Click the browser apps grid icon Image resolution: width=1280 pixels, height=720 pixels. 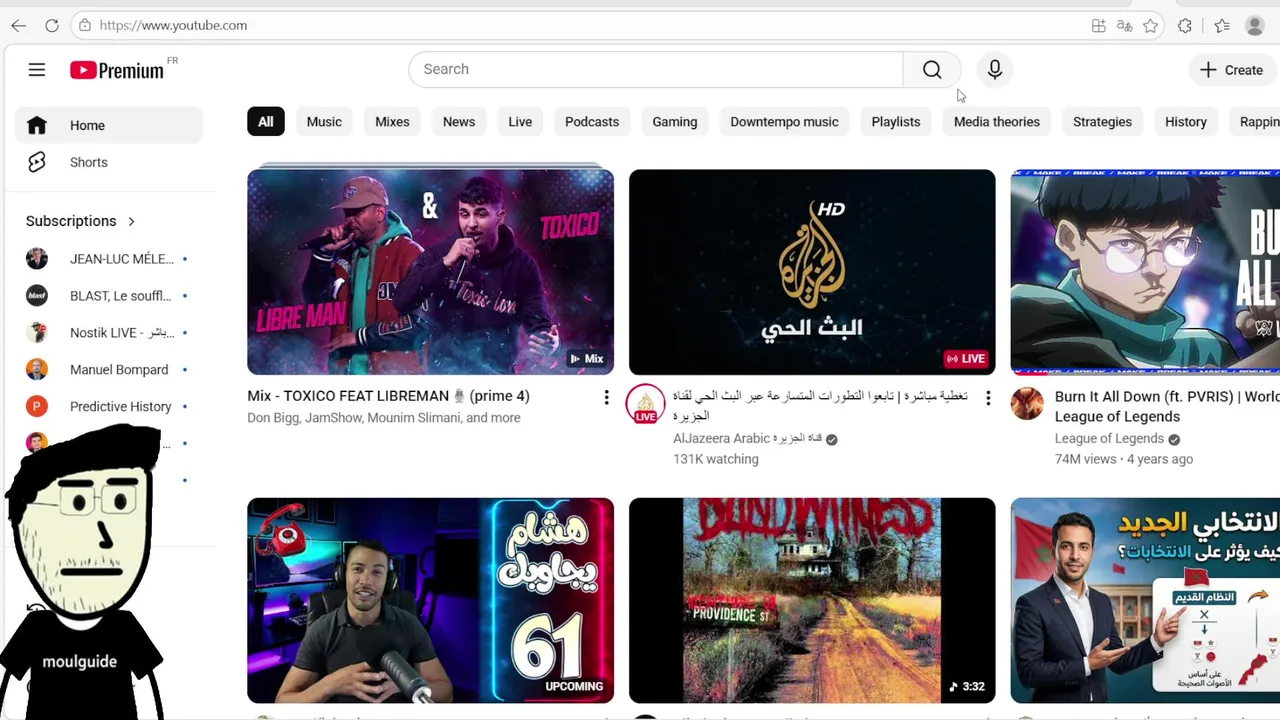tap(1098, 26)
